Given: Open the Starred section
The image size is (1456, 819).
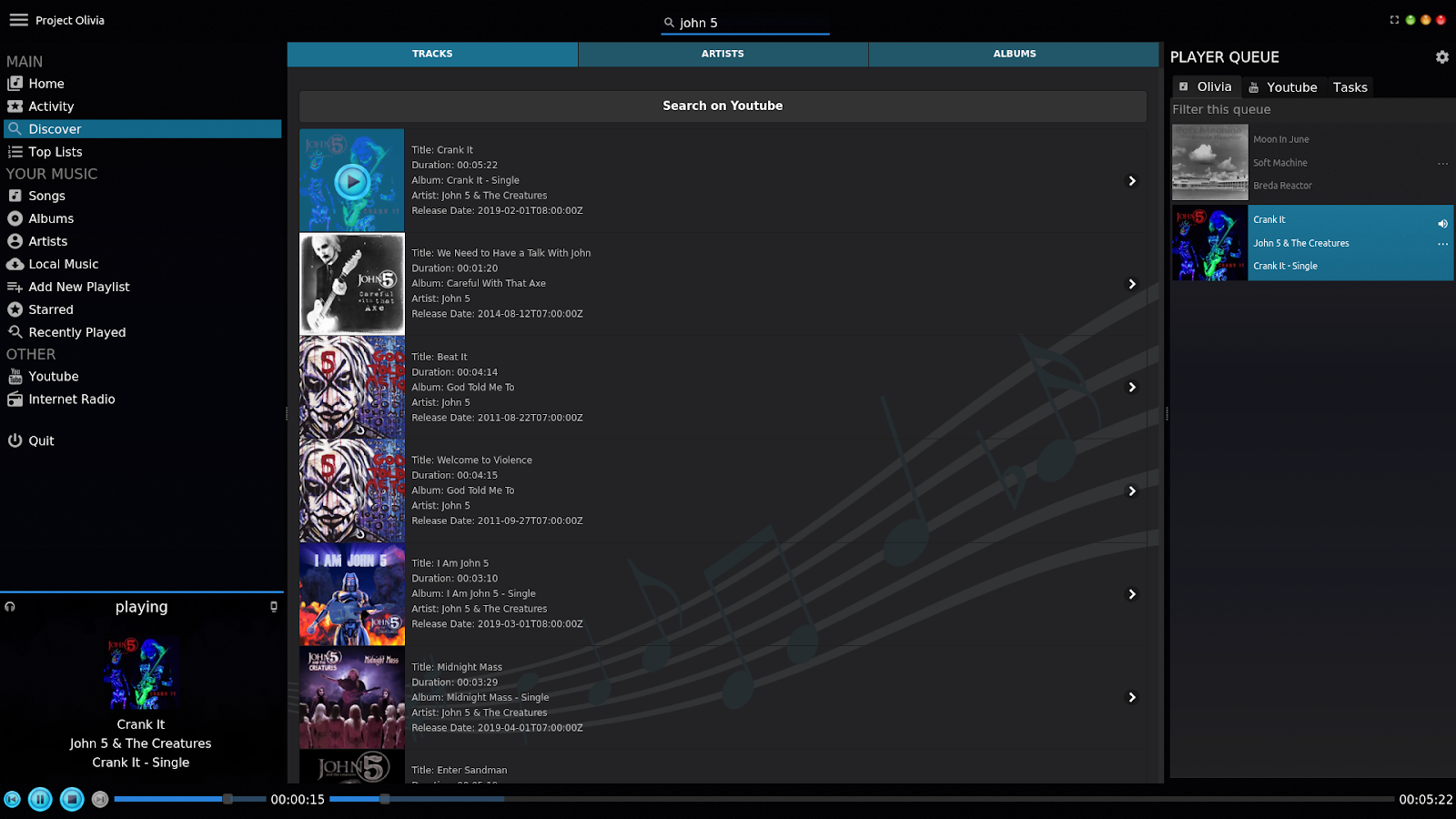Looking at the screenshot, I should (50, 308).
